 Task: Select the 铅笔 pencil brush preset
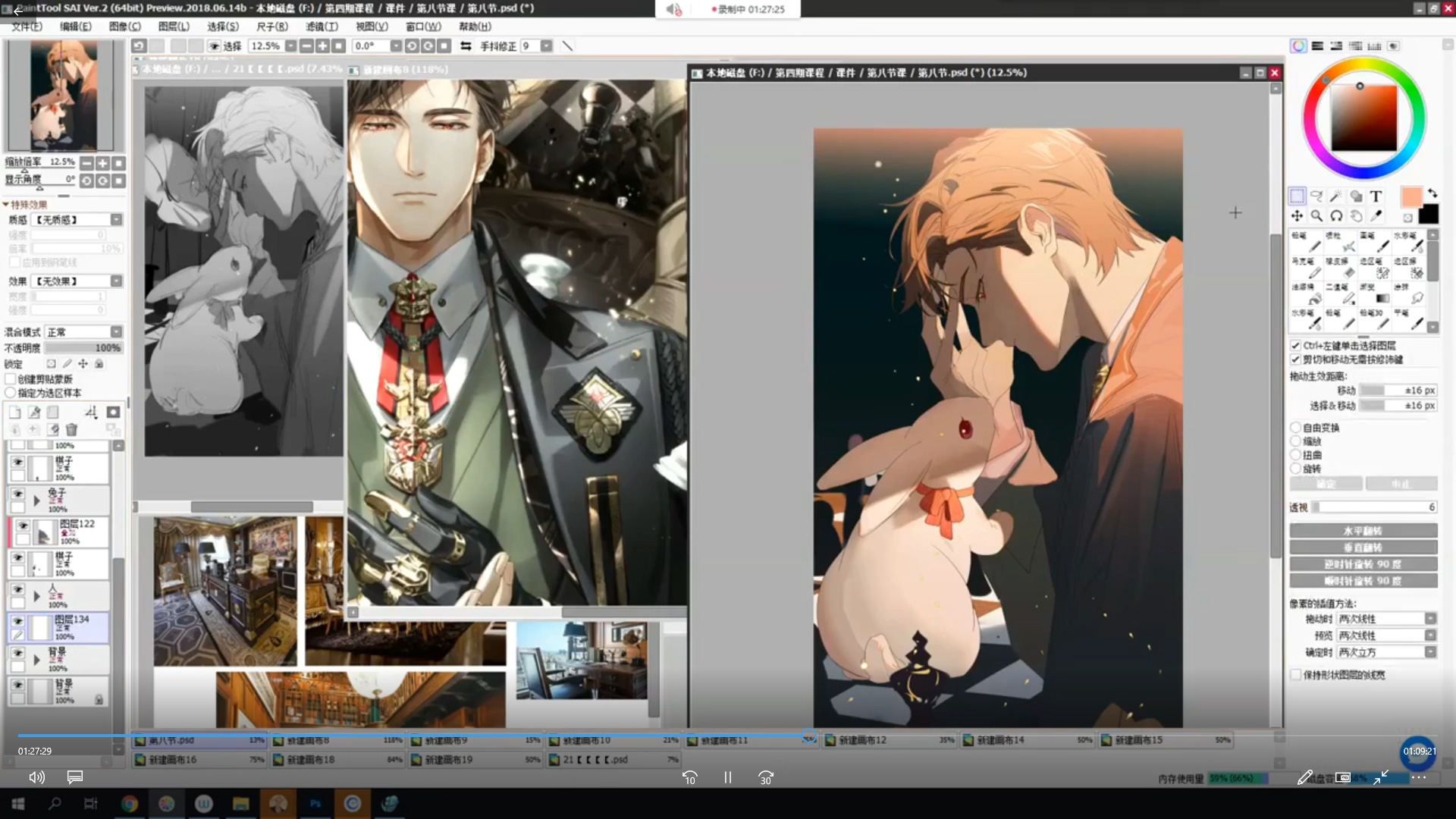pos(1307,242)
